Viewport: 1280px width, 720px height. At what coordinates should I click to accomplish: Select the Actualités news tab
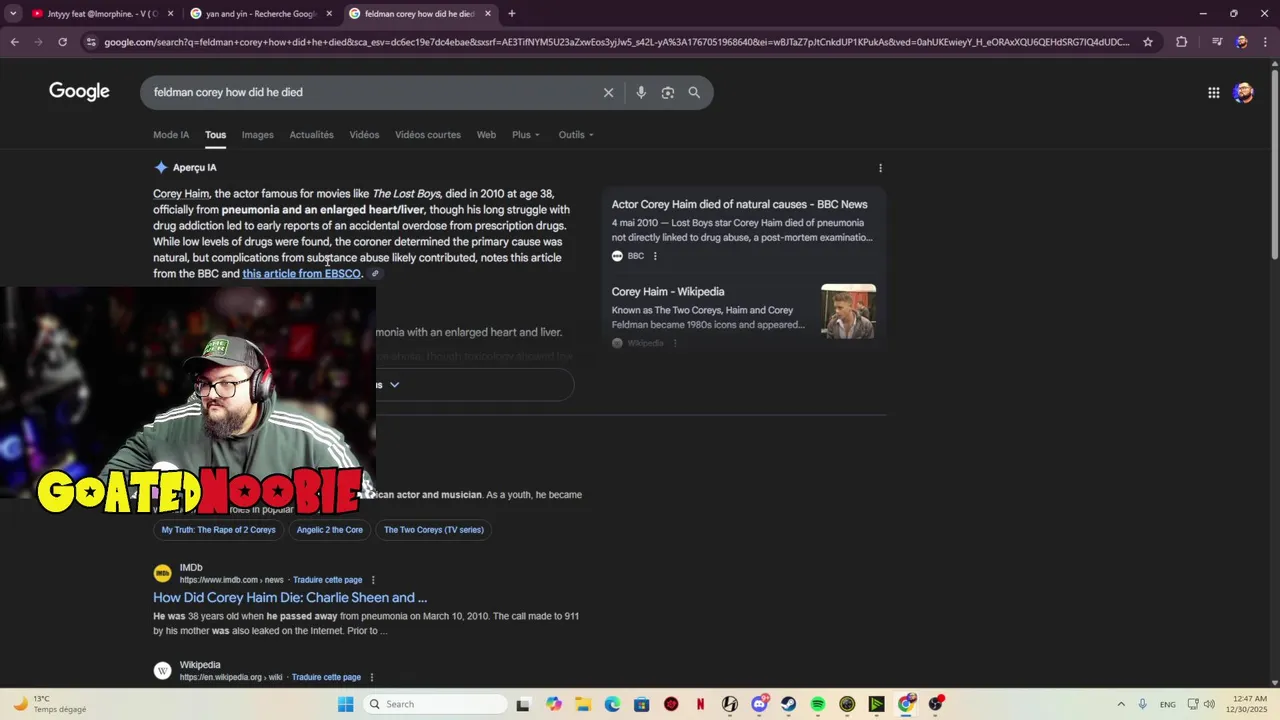[311, 135]
